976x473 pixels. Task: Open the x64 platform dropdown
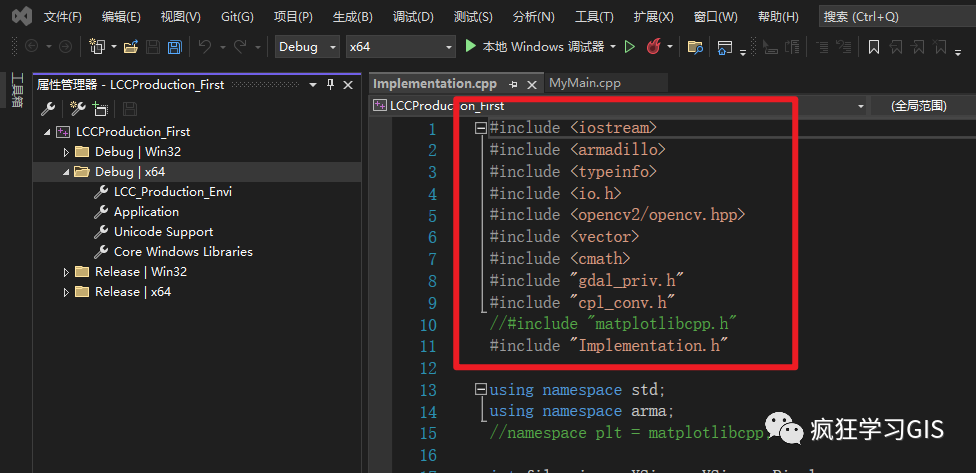click(401, 47)
